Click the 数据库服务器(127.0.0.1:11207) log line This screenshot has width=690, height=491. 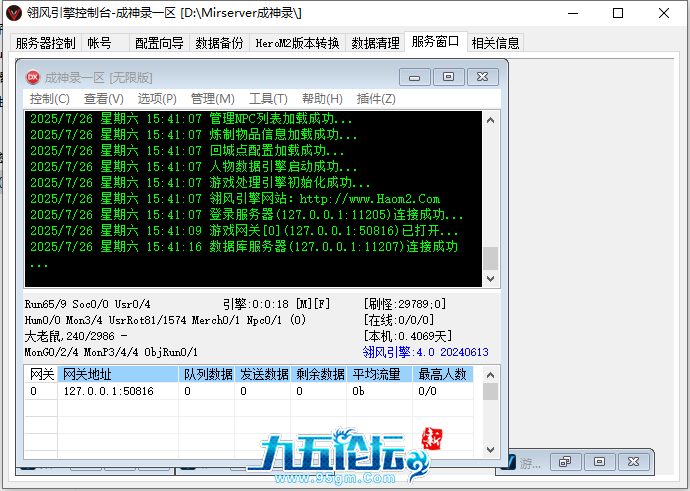tap(244, 247)
